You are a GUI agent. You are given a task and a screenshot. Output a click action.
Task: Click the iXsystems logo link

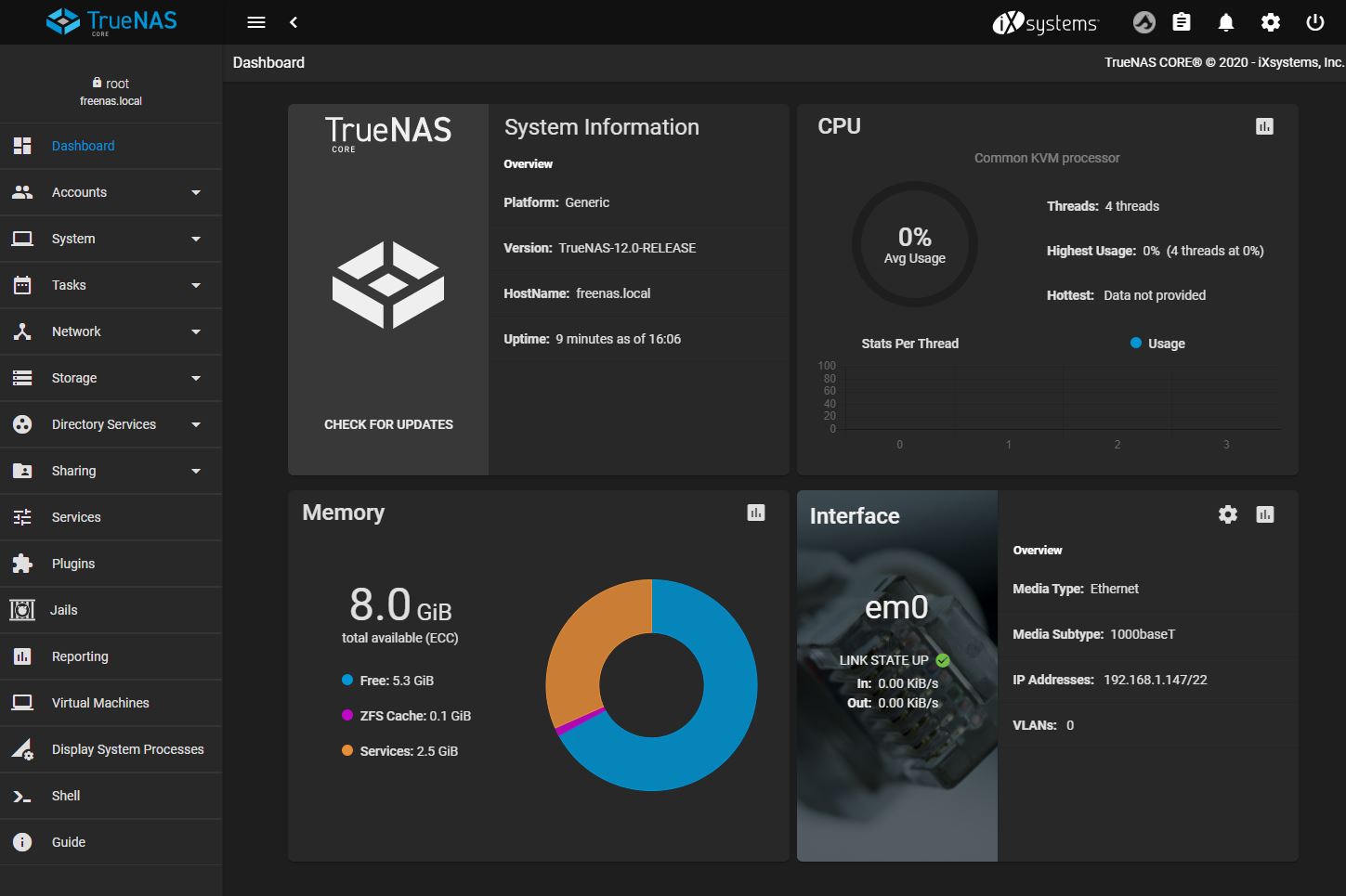point(1045,23)
